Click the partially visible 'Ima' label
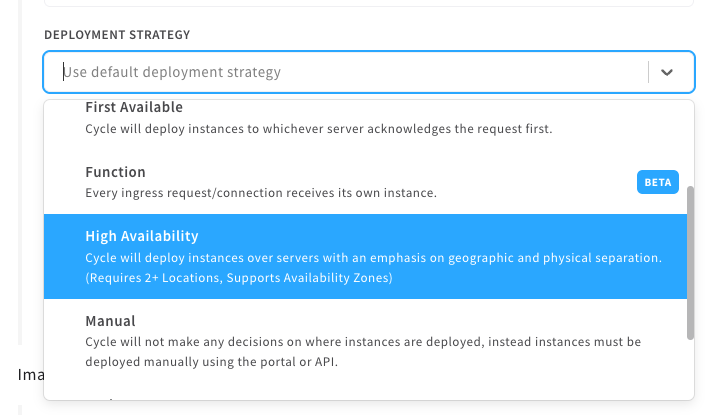 tap(30, 374)
